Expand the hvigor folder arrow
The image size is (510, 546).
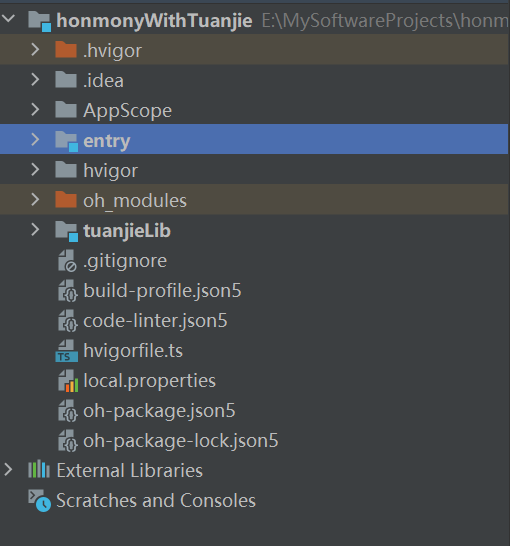(x=35, y=170)
